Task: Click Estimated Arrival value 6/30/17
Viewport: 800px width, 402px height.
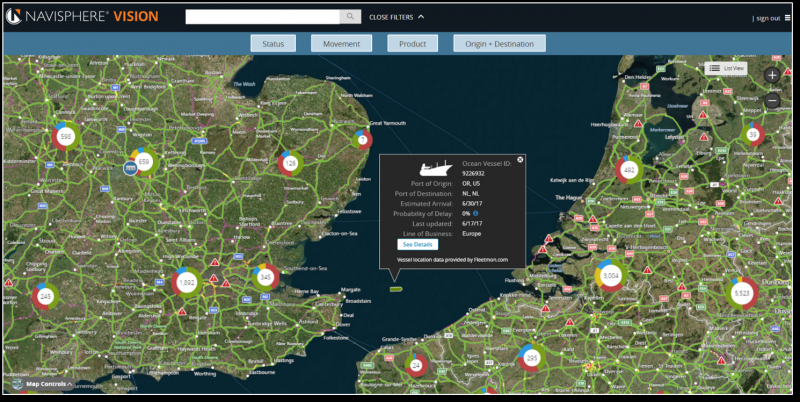Action: point(472,204)
